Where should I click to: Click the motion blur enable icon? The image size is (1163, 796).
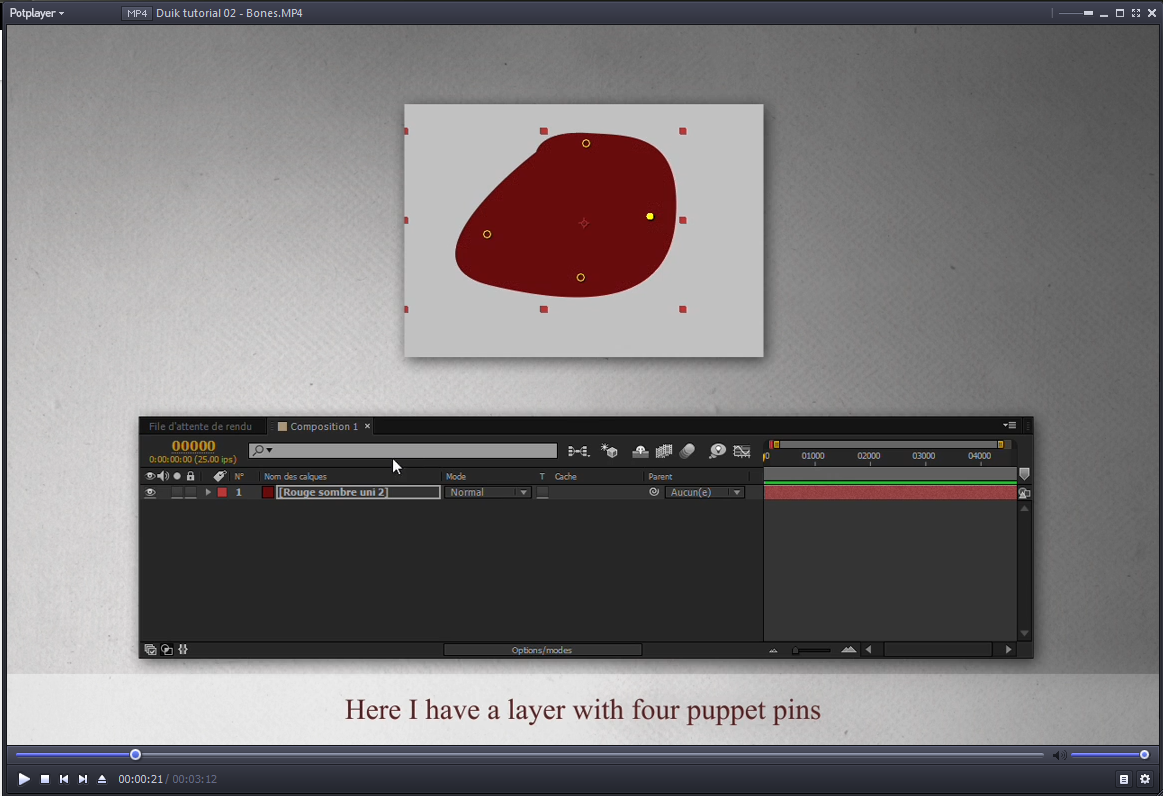click(687, 452)
